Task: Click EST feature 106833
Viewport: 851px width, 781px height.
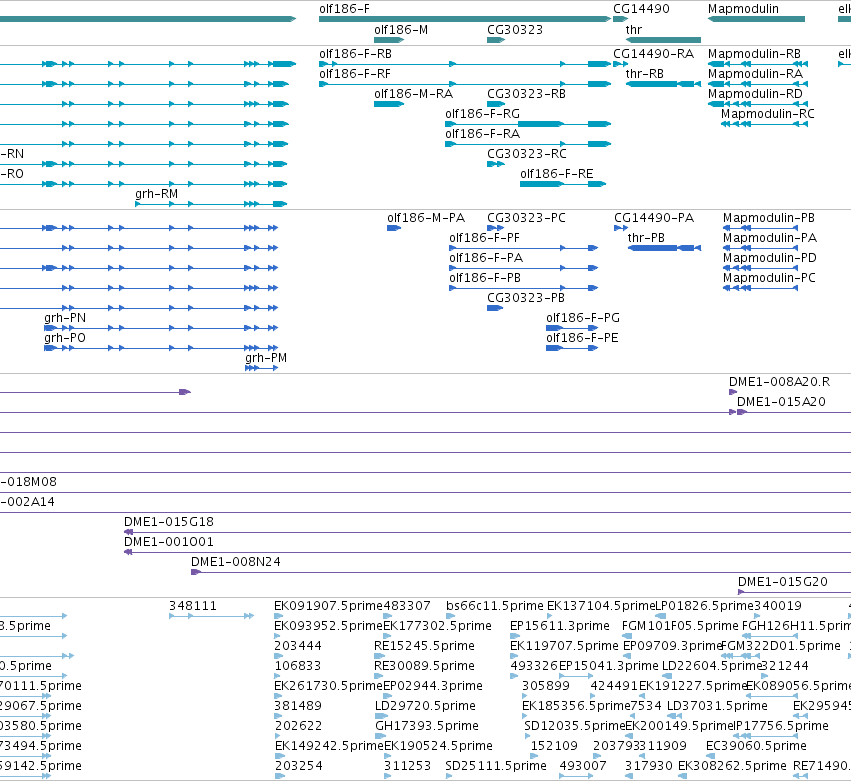Action: [x=279, y=676]
